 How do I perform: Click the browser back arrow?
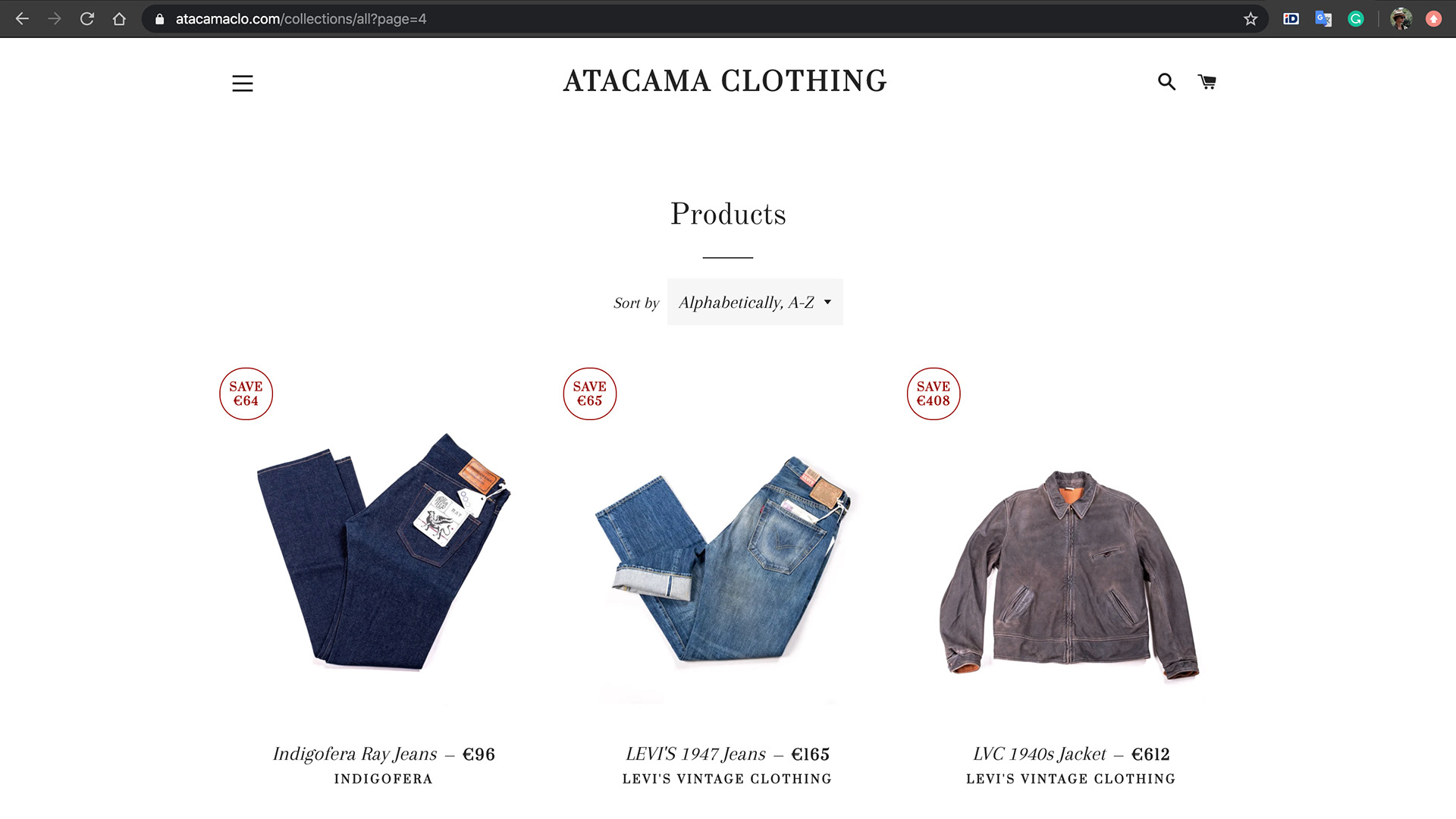click(23, 19)
